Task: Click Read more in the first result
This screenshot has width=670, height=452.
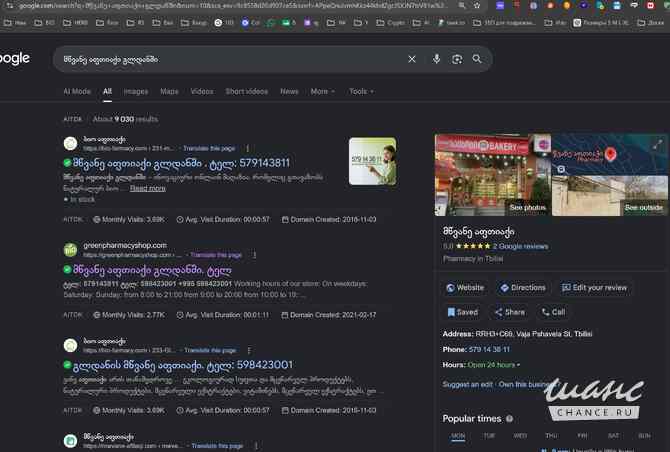Action: pos(148,188)
